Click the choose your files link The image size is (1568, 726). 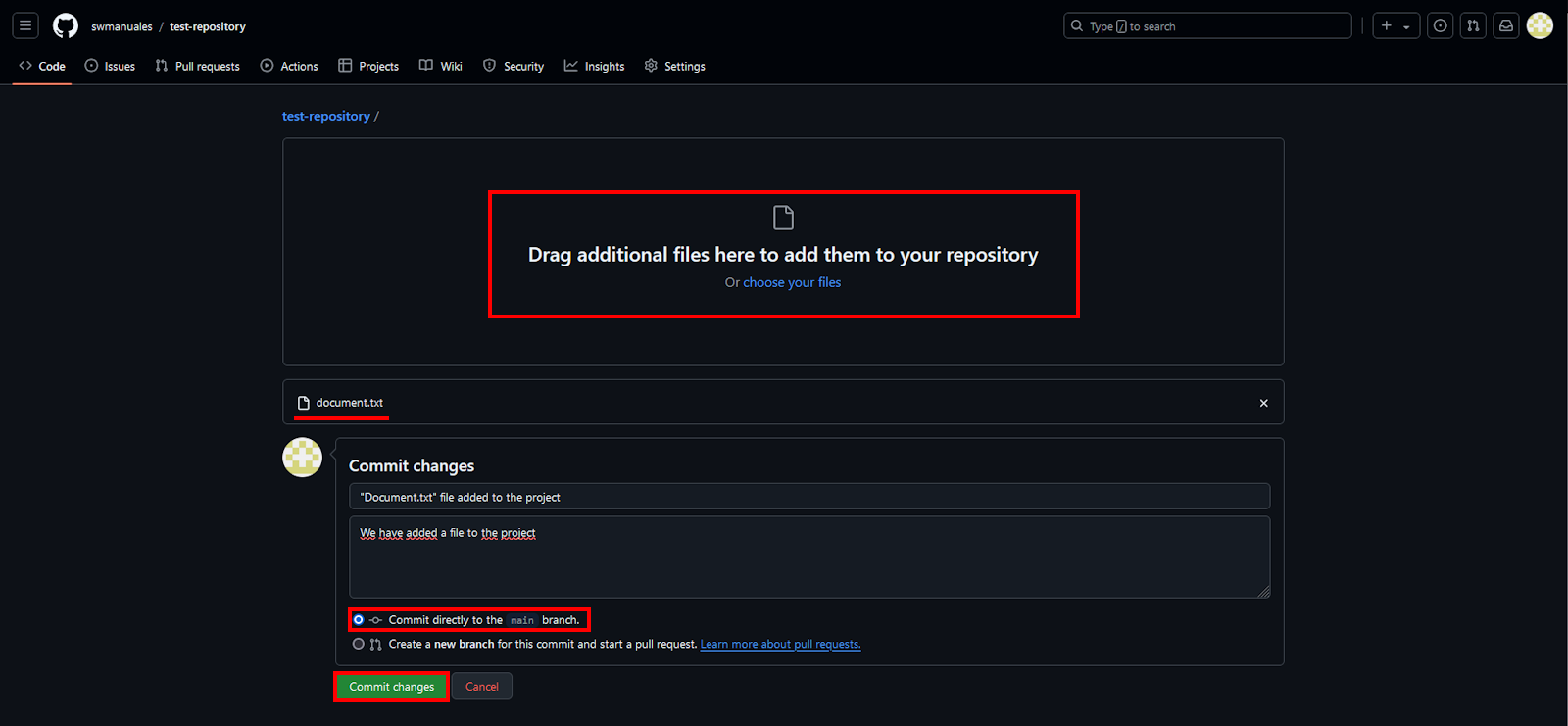coord(792,282)
